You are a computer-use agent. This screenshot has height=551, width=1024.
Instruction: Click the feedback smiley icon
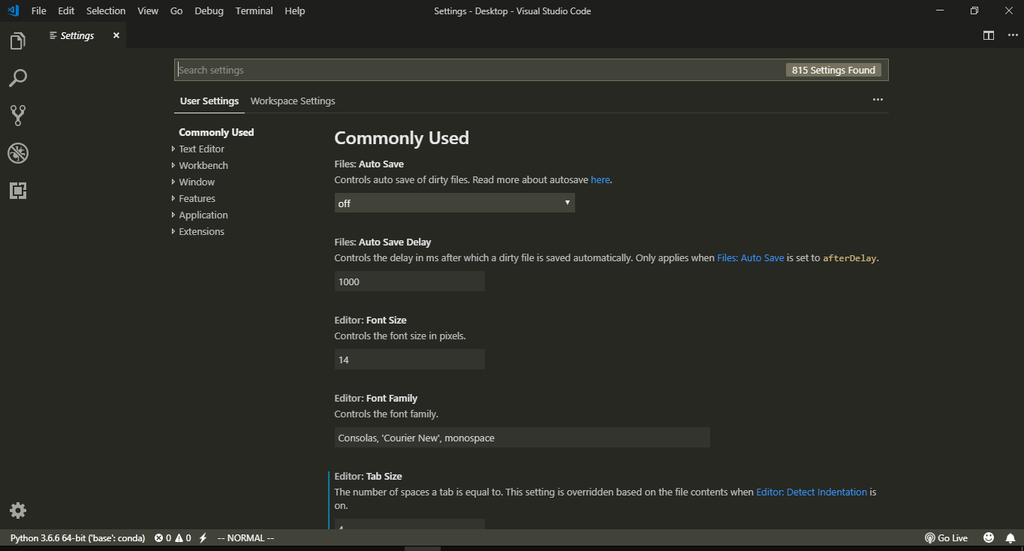[988, 538]
